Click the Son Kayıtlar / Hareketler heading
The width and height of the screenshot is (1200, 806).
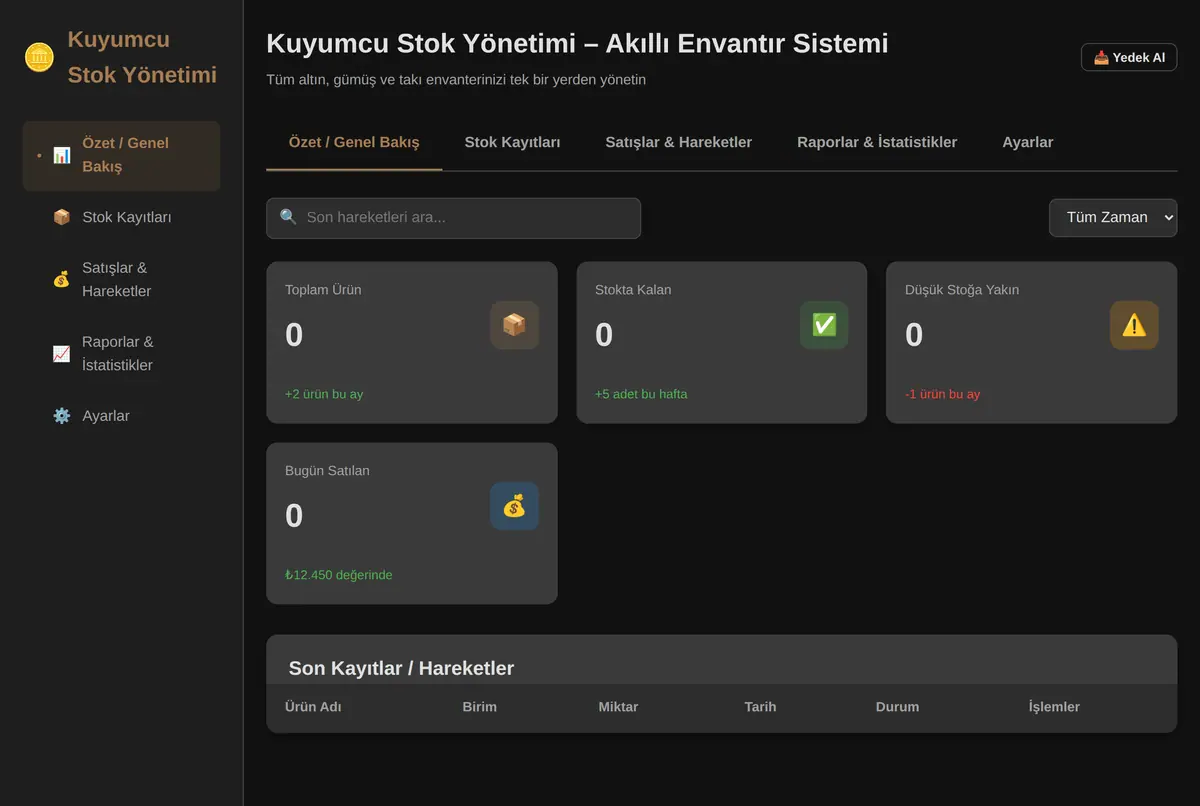point(401,668)
